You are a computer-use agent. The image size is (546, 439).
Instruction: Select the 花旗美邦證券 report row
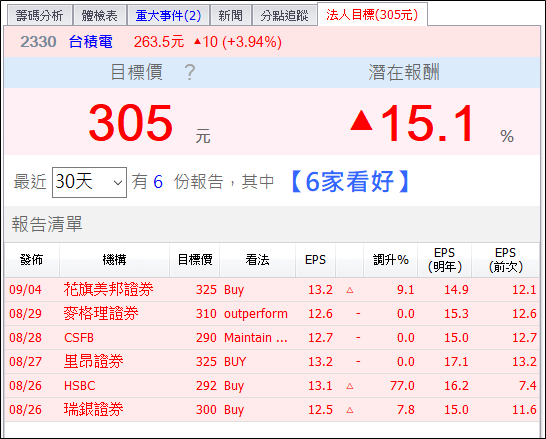[x=272, y=290]
